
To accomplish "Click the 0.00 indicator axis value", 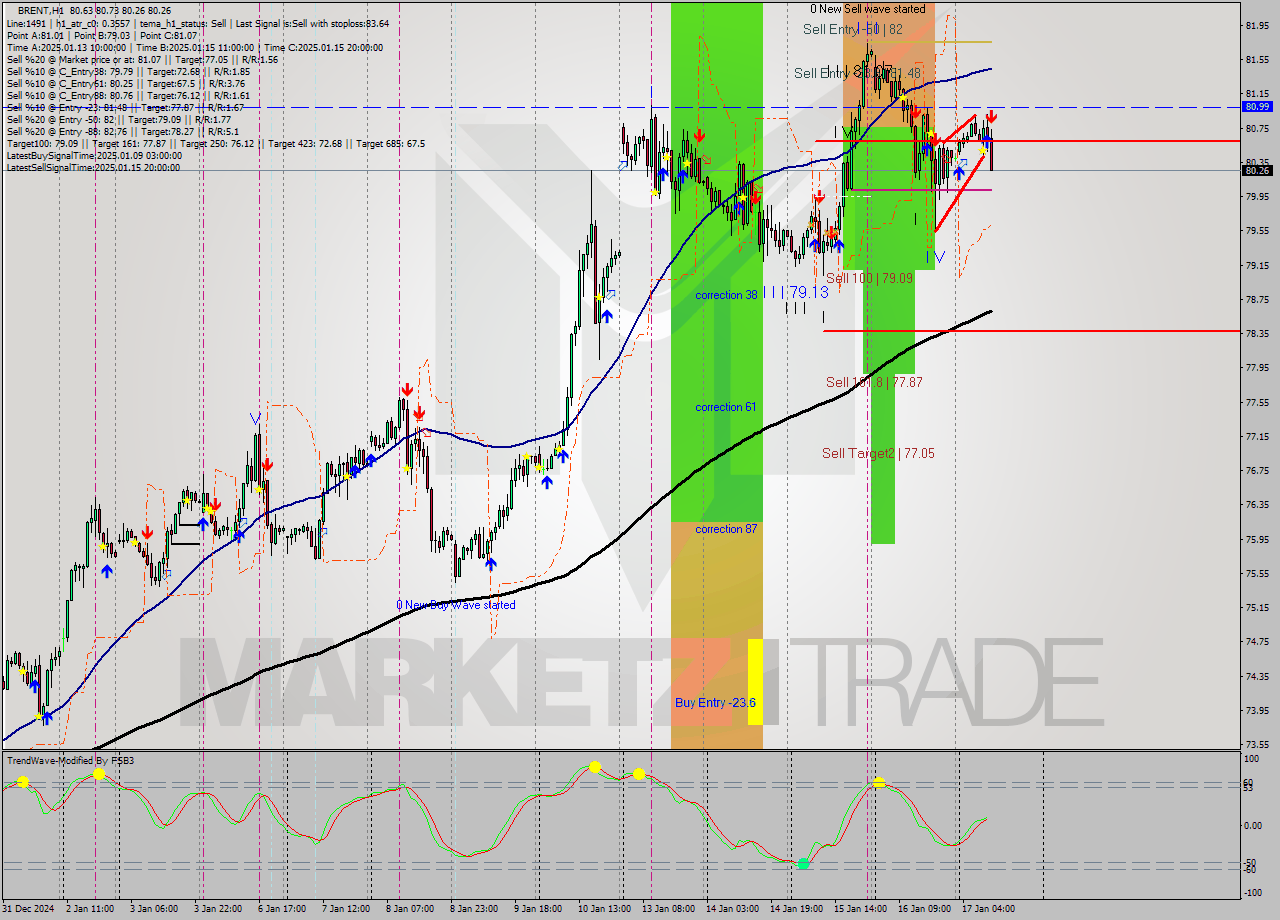I will 1254,826.
